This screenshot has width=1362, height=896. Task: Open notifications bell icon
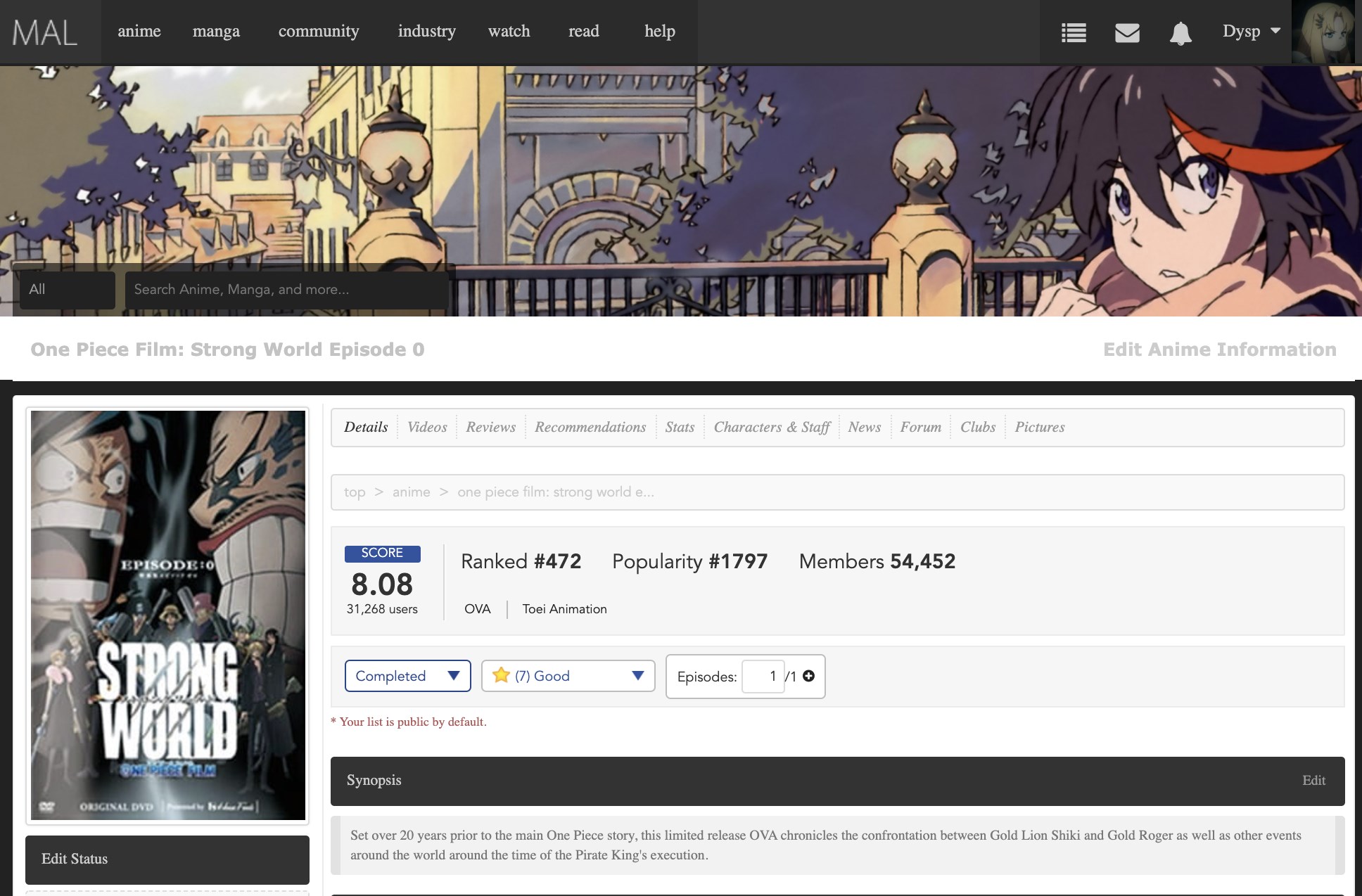[x=1180, y=33]
